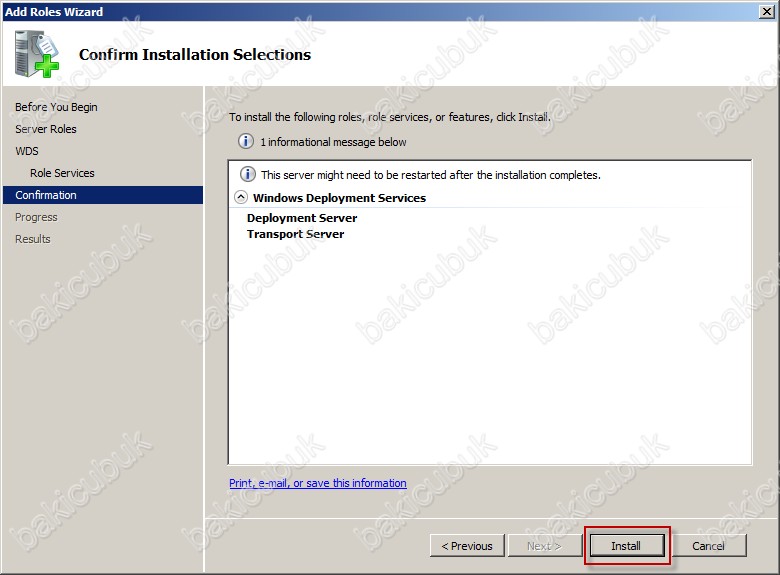The width and height of the screenshot is (780, 575).
Task: Click info icon next to informational message count
Action: point(246,141)
